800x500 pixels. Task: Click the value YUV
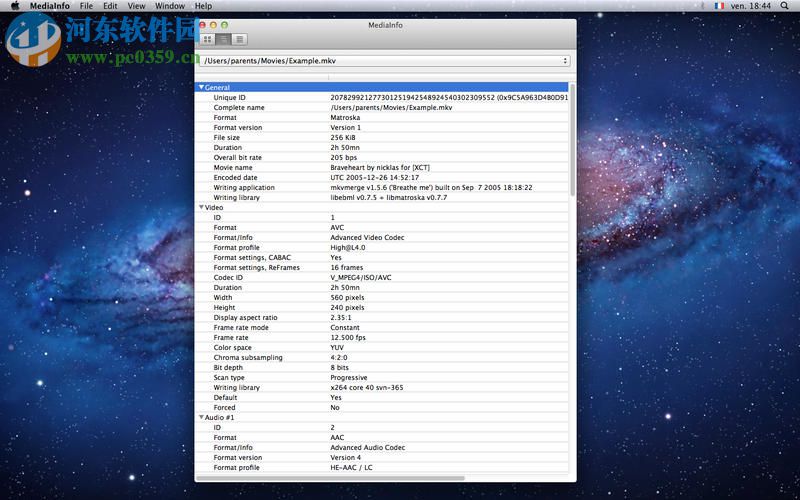(337, 347)
